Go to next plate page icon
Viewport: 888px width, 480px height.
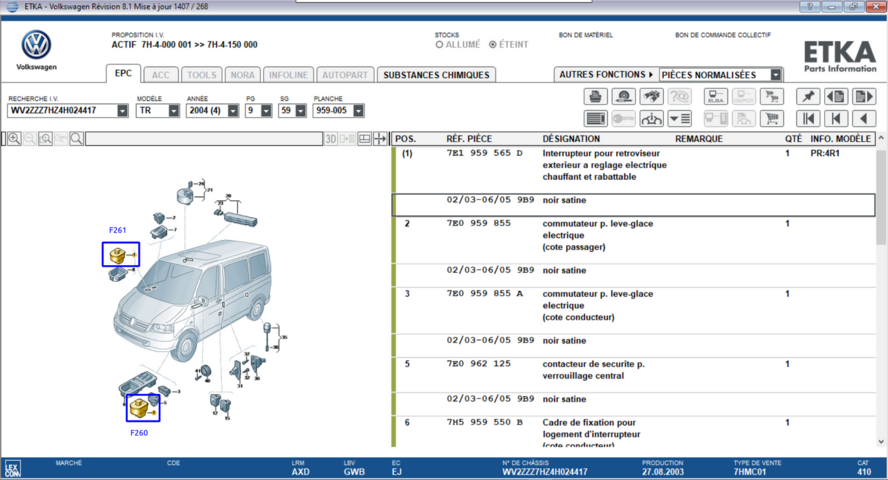pyautogui.click(x=864, y=96)
